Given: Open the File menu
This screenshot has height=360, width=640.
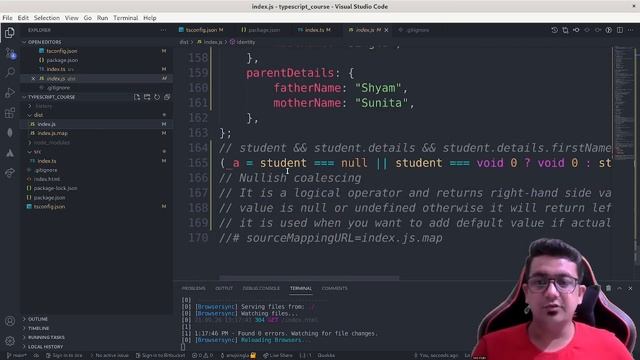Looking at the screenshot, I should (7, 18).
